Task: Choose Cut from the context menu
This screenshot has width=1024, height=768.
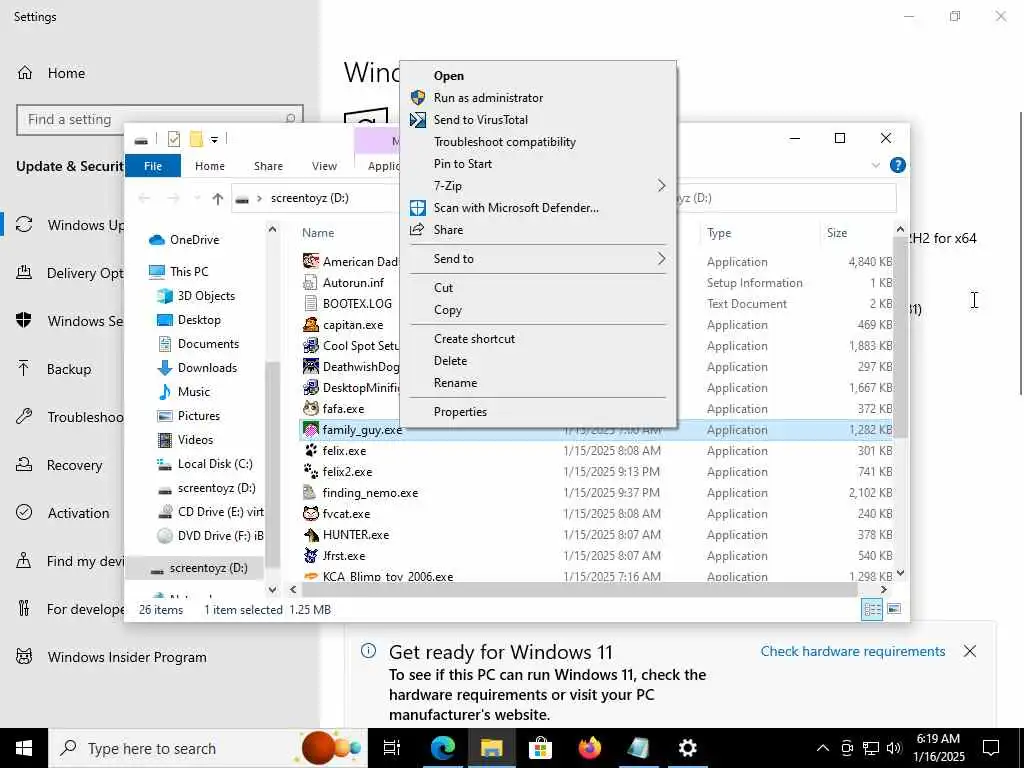Action: [x=538, y=288]
